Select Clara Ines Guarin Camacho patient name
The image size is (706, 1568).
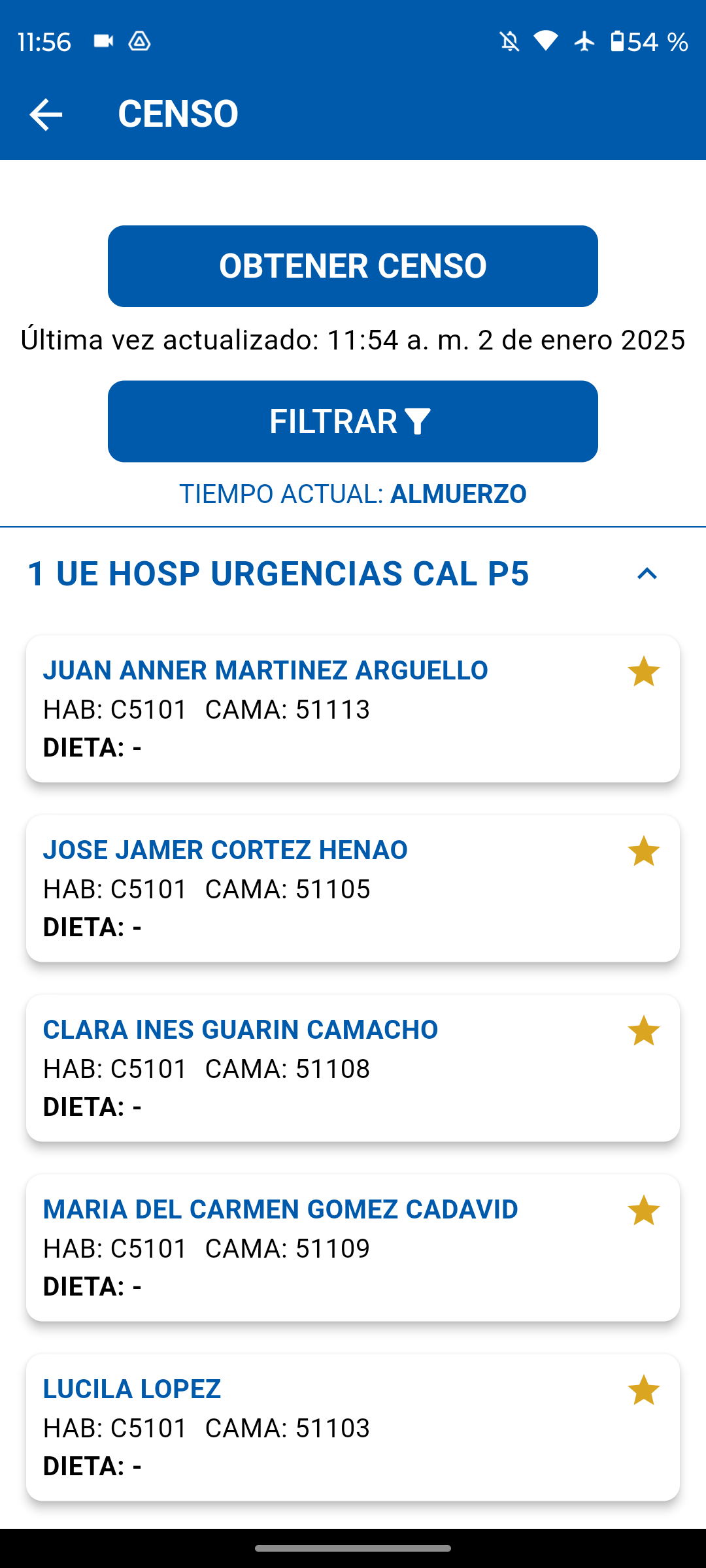pyautogui.click(x=241, y=1030)
